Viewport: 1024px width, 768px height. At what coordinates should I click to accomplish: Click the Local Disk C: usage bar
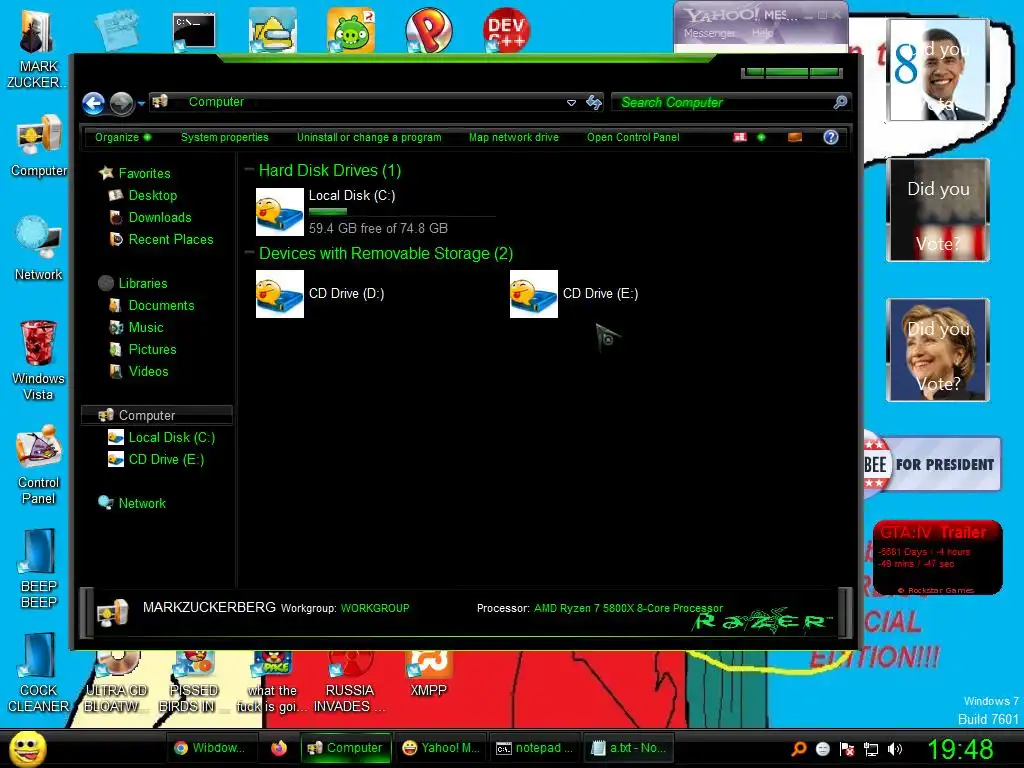[402, 212]
